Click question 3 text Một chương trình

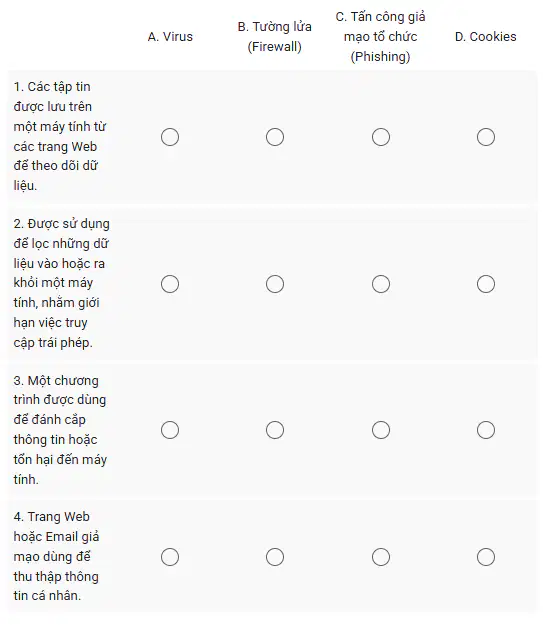coord(60,430)
